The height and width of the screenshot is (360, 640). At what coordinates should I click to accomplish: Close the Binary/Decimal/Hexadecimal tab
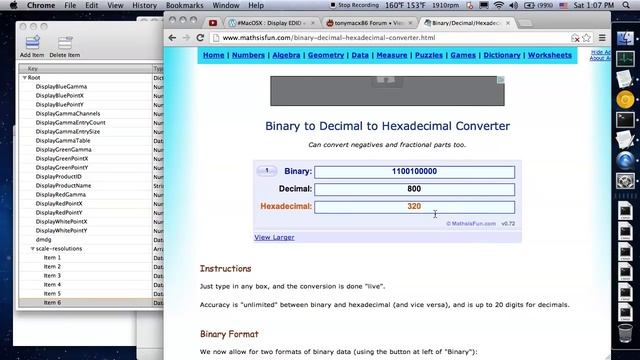point(508,23)
